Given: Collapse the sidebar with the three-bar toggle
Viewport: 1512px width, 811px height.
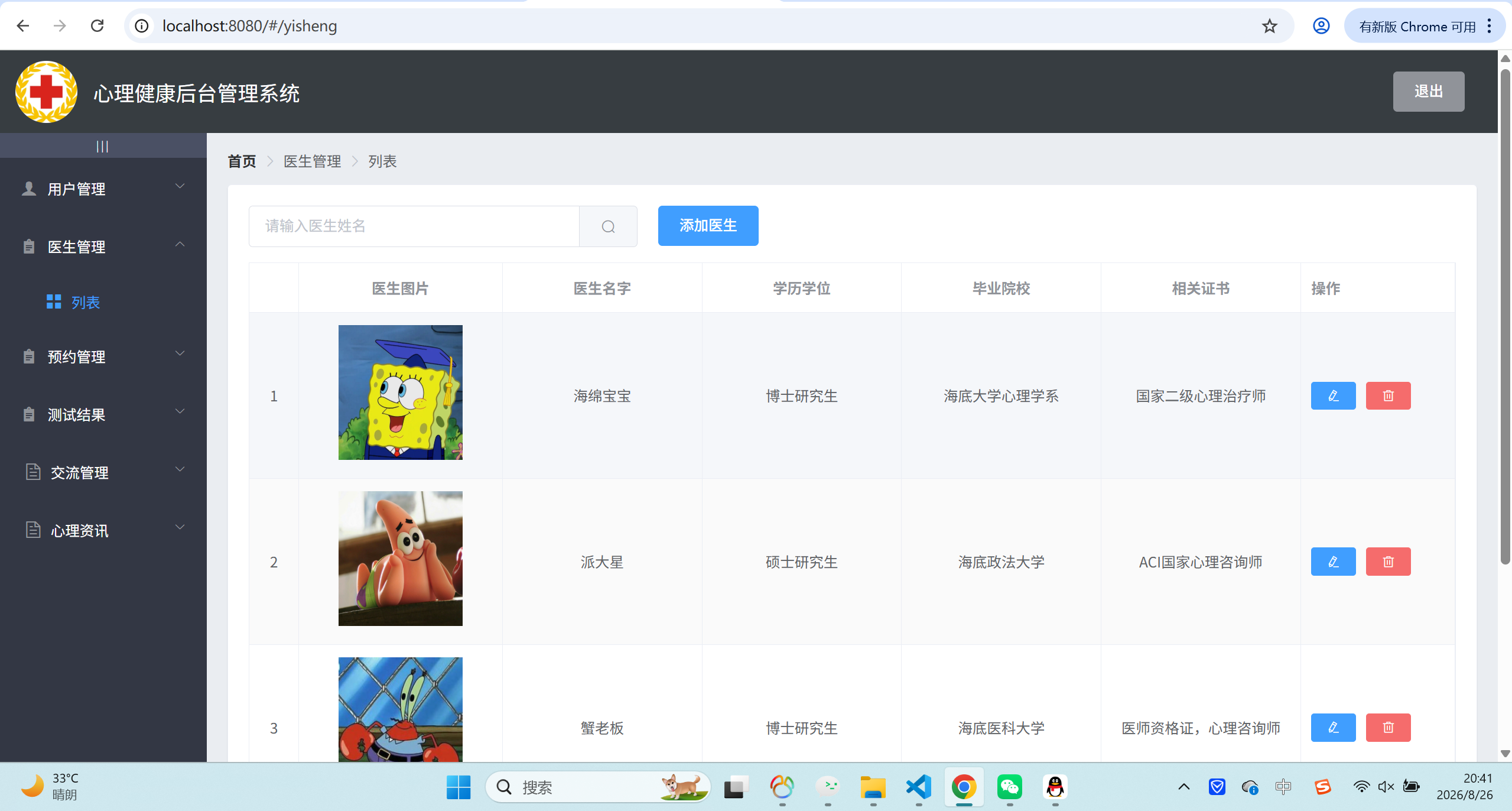Looking at the screenshot, I should (102, 146).
